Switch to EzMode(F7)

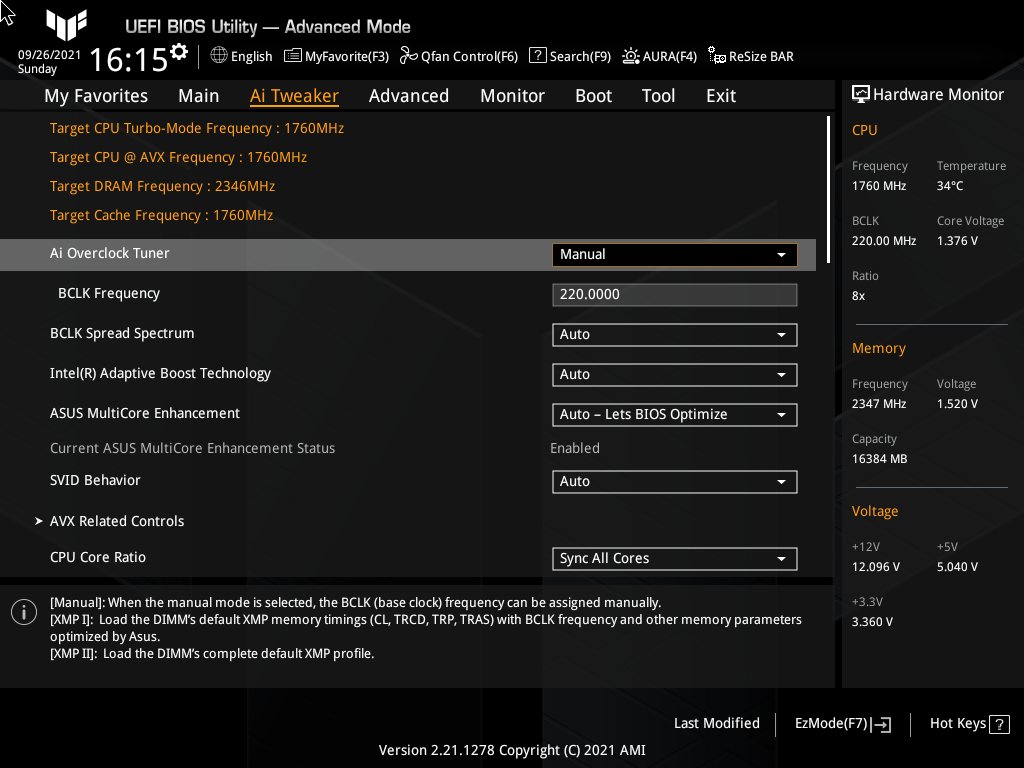click(831, 724)
